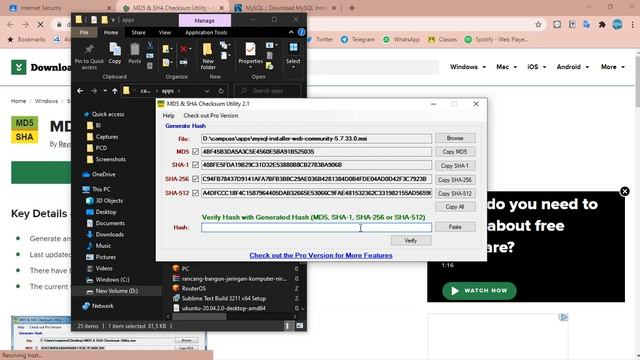Switch to the Share ribbon tab
This screenshot has width=640, height=360.
(138, 32)
